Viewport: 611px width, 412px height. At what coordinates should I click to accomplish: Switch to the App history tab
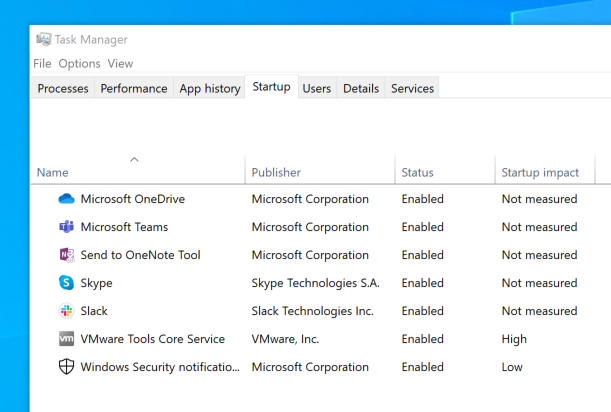(210, 88)
